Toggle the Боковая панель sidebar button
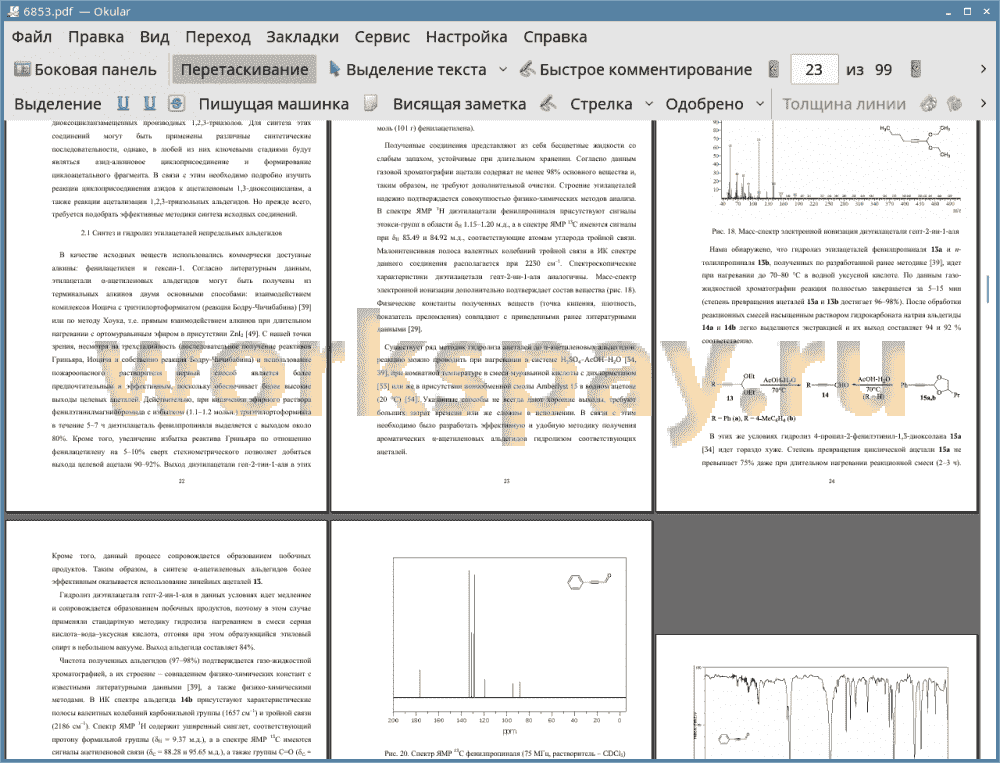Viewport: 1000px width, 763px height. pos(85,70)
